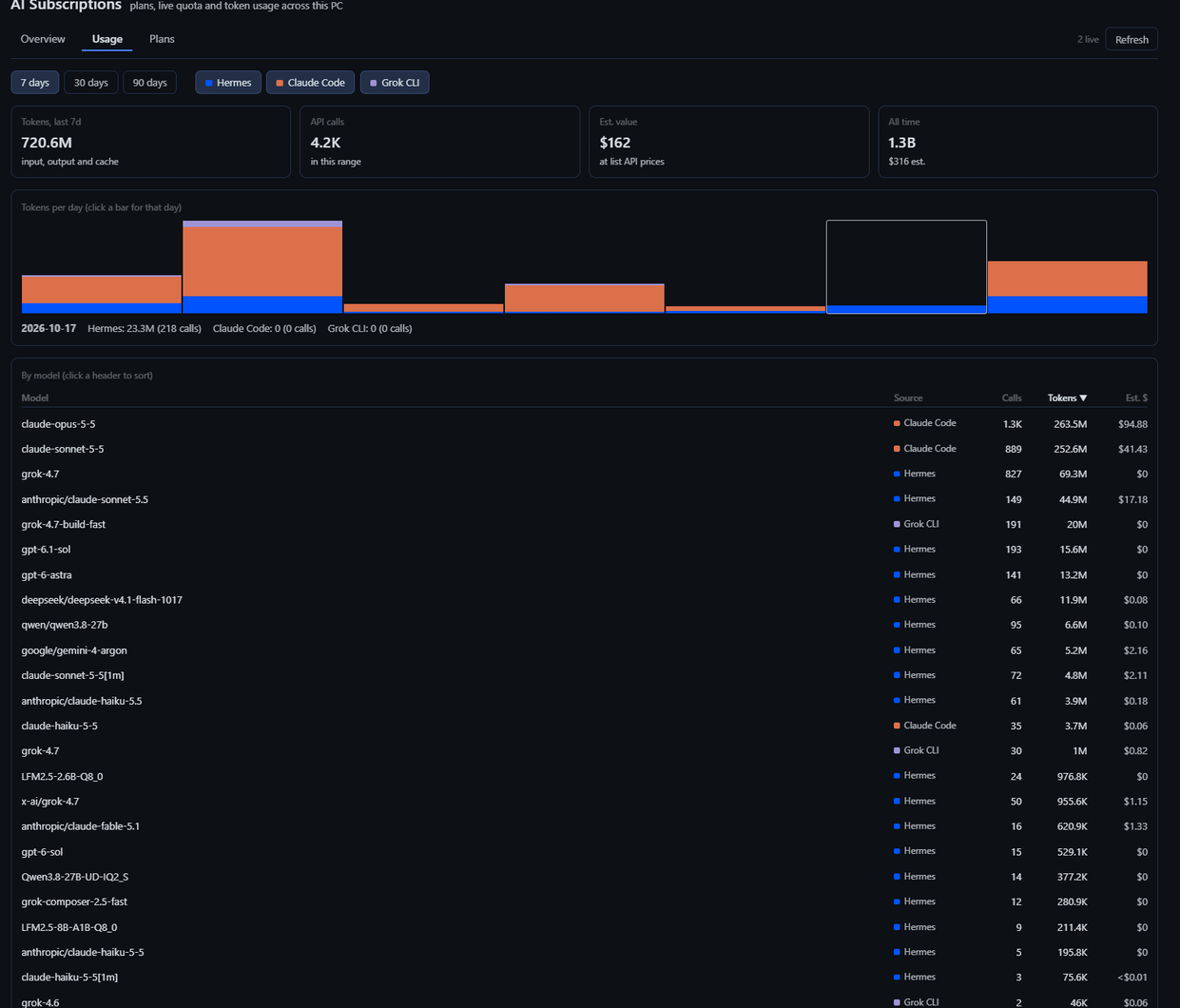
Task: Sort the table by Model header
Action: (35, 397)
